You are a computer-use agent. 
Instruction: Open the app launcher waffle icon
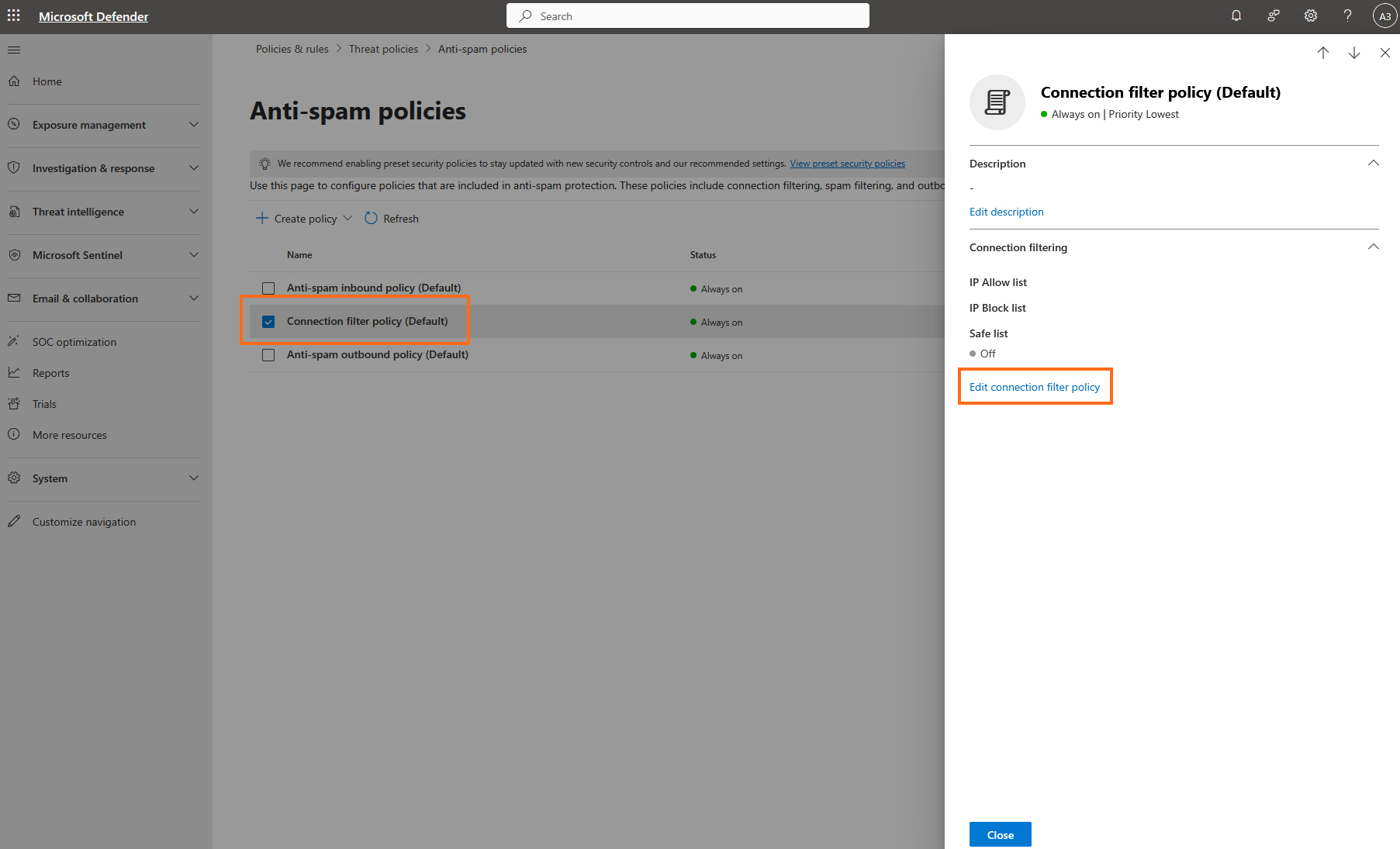14,16
